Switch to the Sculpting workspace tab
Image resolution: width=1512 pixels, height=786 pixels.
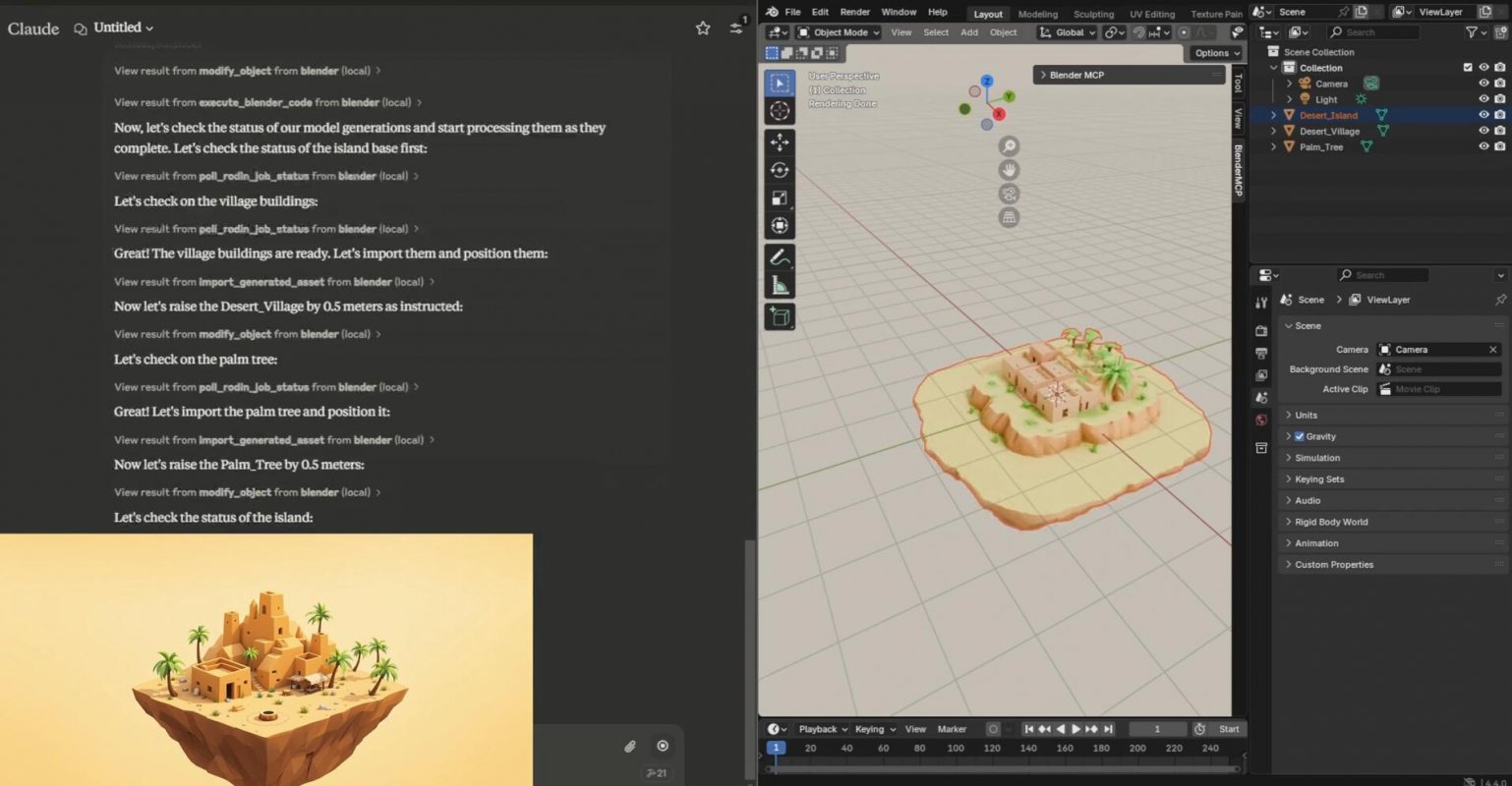click(1093, 13)
